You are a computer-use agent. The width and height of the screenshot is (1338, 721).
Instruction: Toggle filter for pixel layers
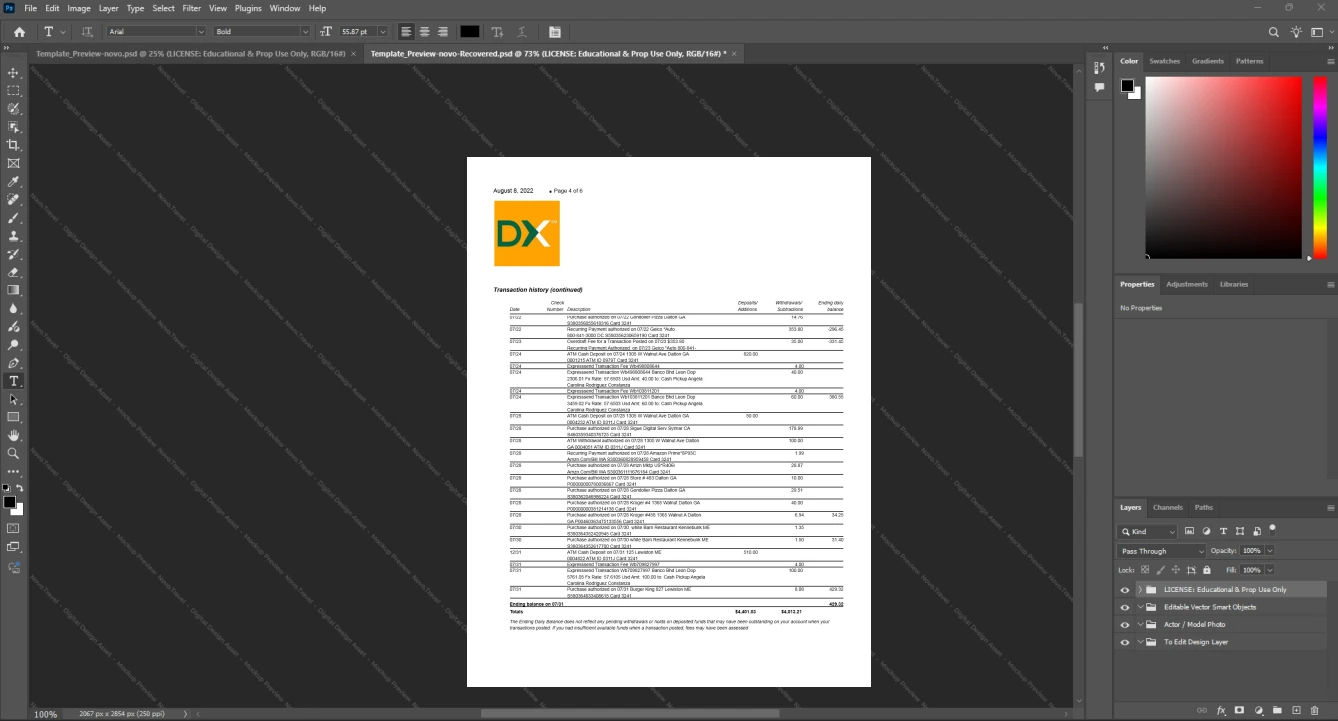[1190, 531]
